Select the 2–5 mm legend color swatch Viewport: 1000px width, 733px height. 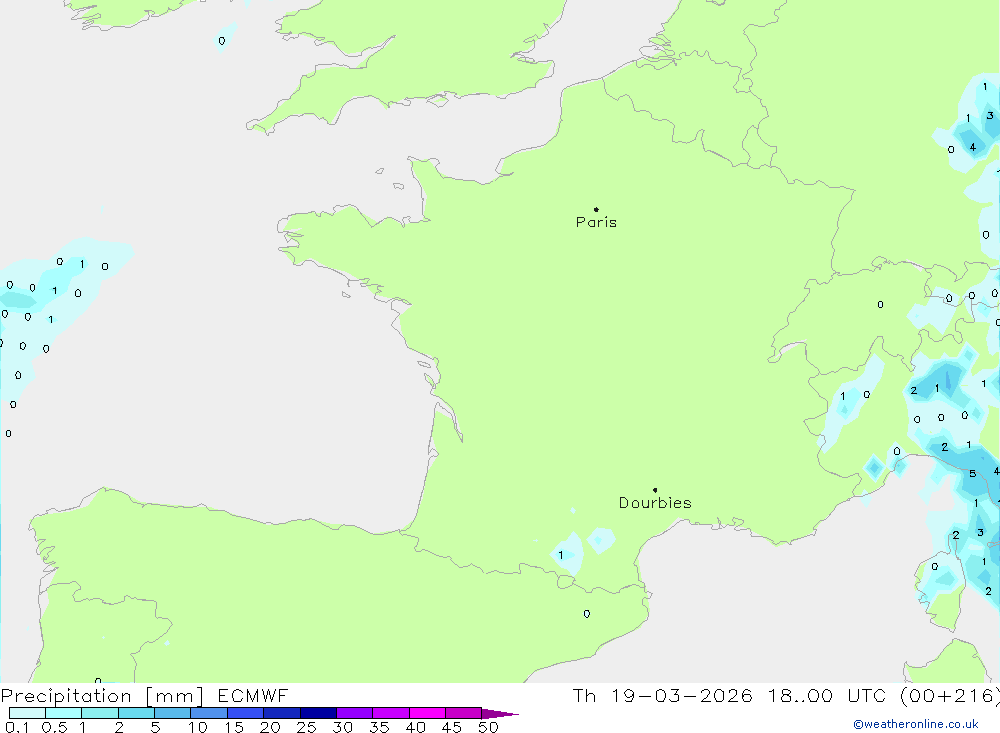point(136,713)
